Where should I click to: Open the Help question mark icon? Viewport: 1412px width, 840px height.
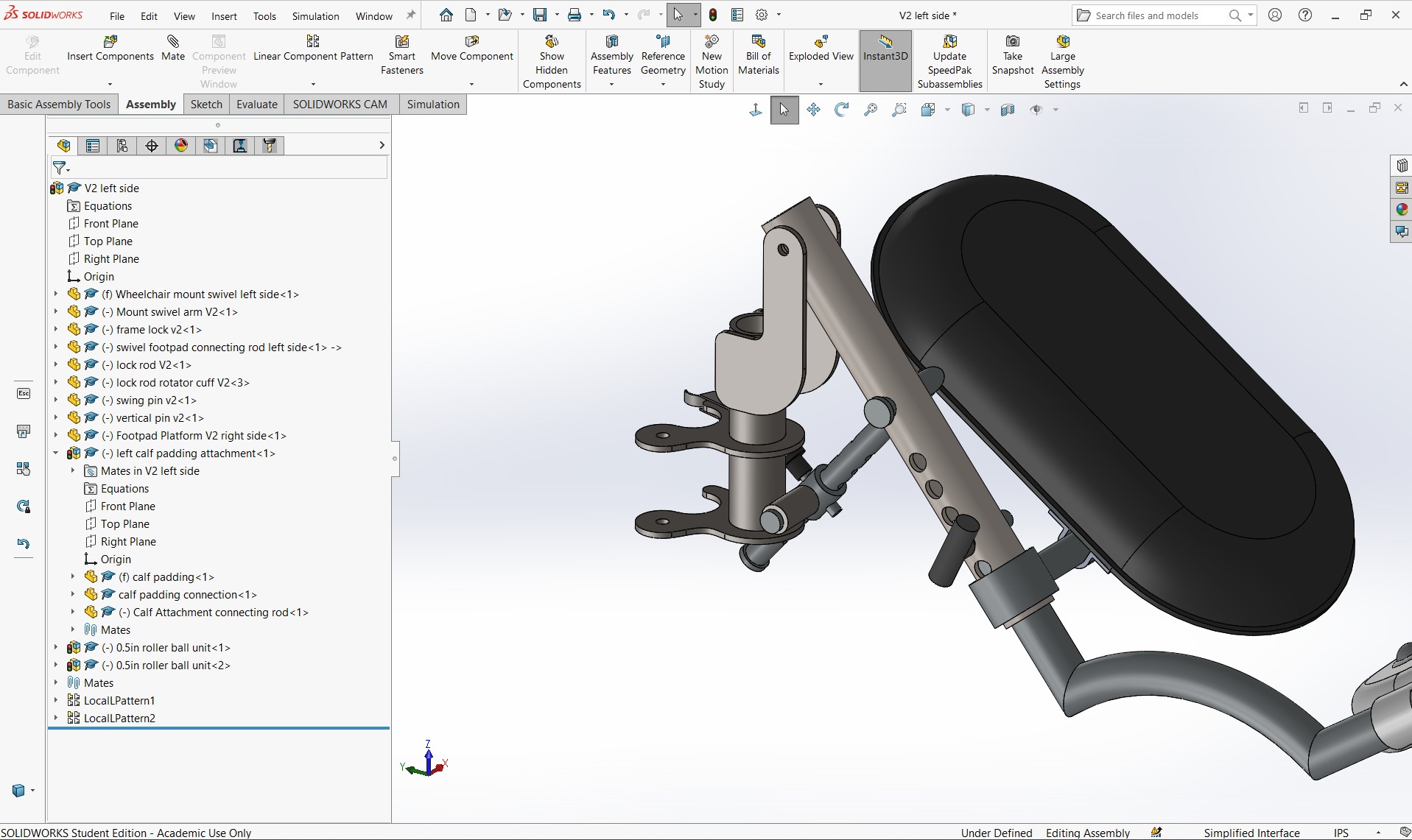[1305, 15]
